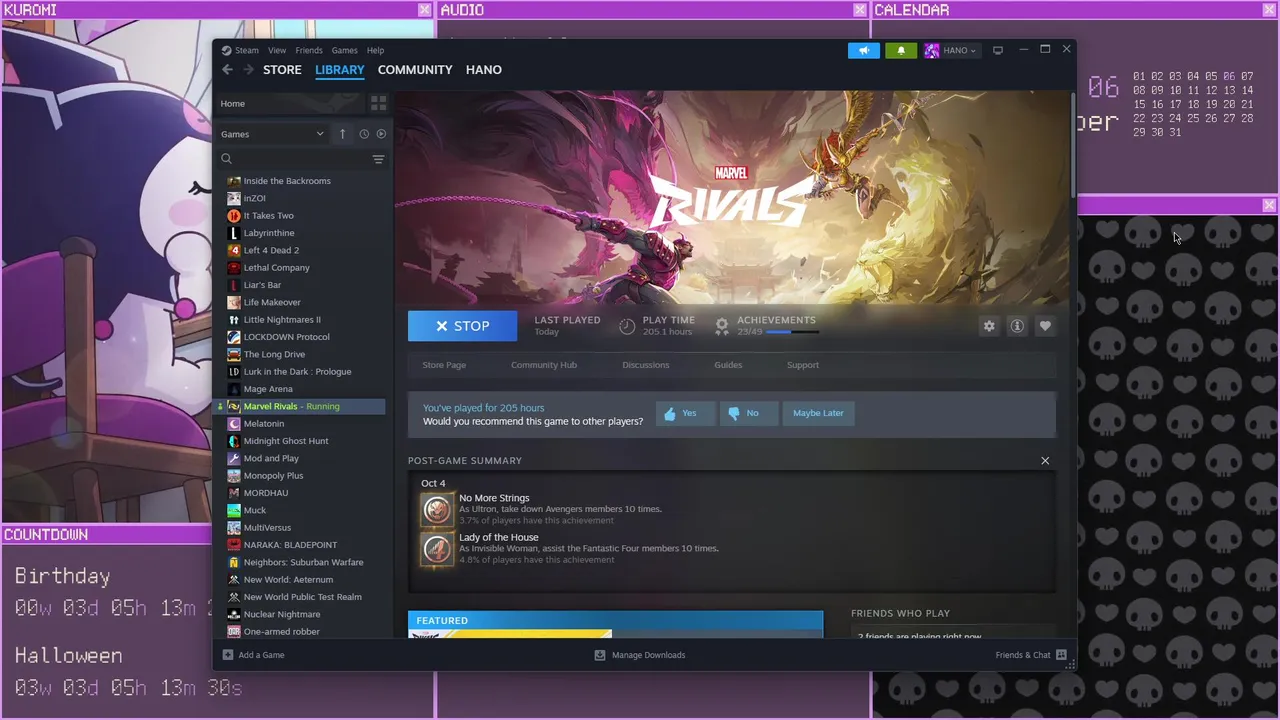Select Left 4 Dead 2 game icon in list
1280x720 pixels.
[x=234, y=250]
